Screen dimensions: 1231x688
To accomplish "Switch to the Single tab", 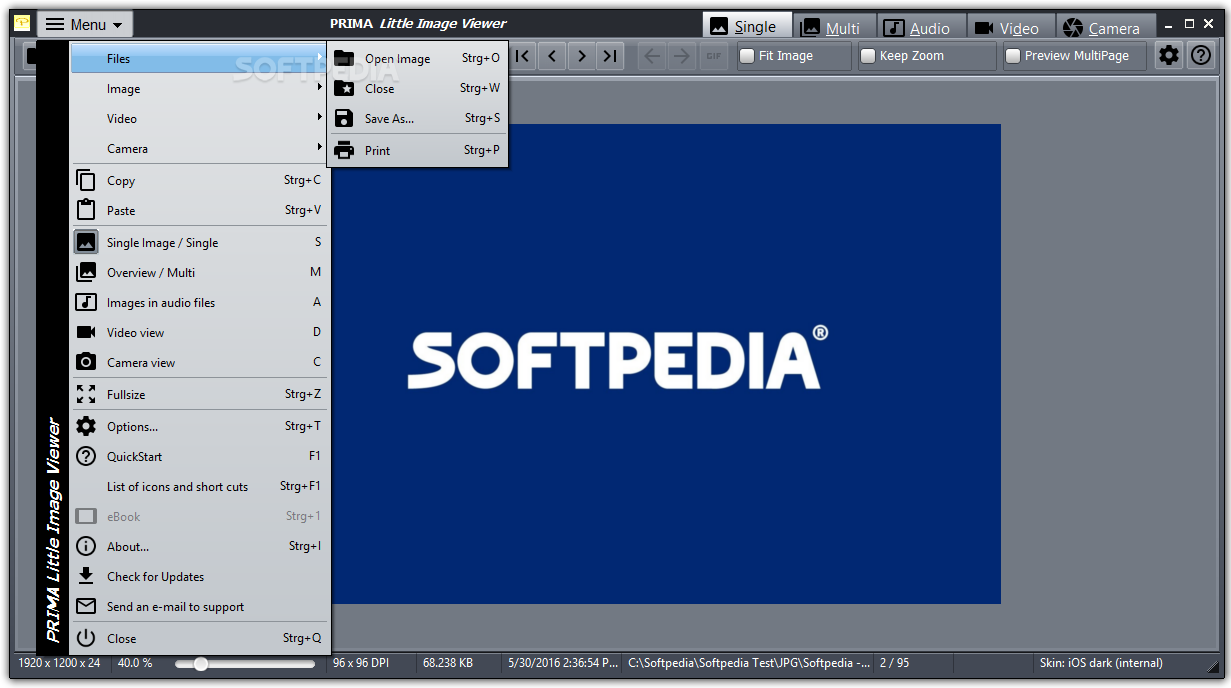I will (747, 27).
